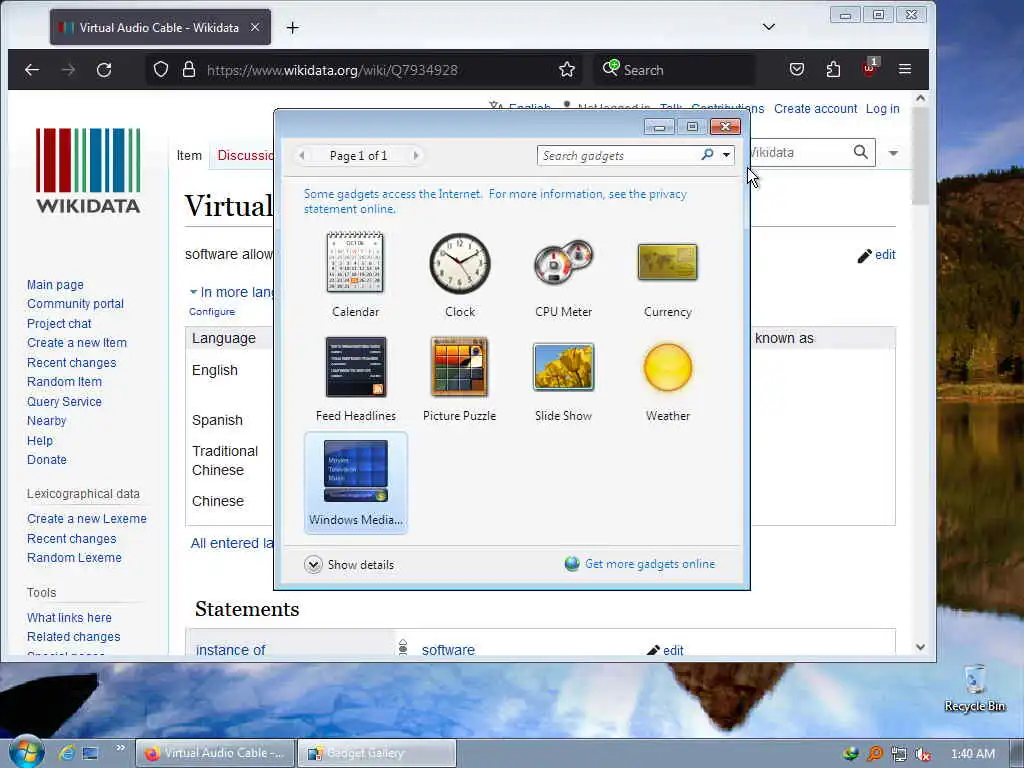Click the tracking protection shield icon
1024x768 pixels.
(x=161, y=69)
